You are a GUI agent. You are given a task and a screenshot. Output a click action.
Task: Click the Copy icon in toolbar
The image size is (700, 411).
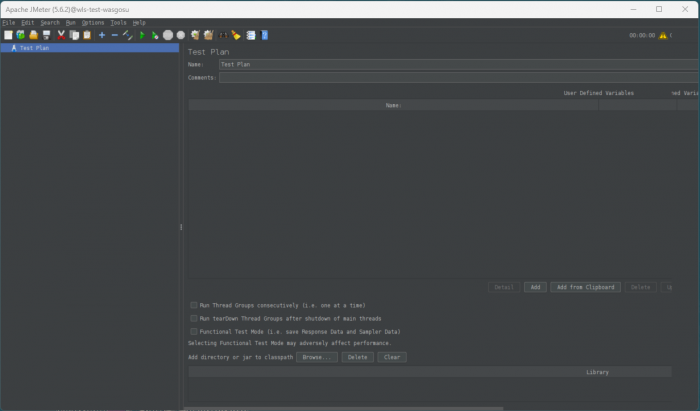coord(74,35)
